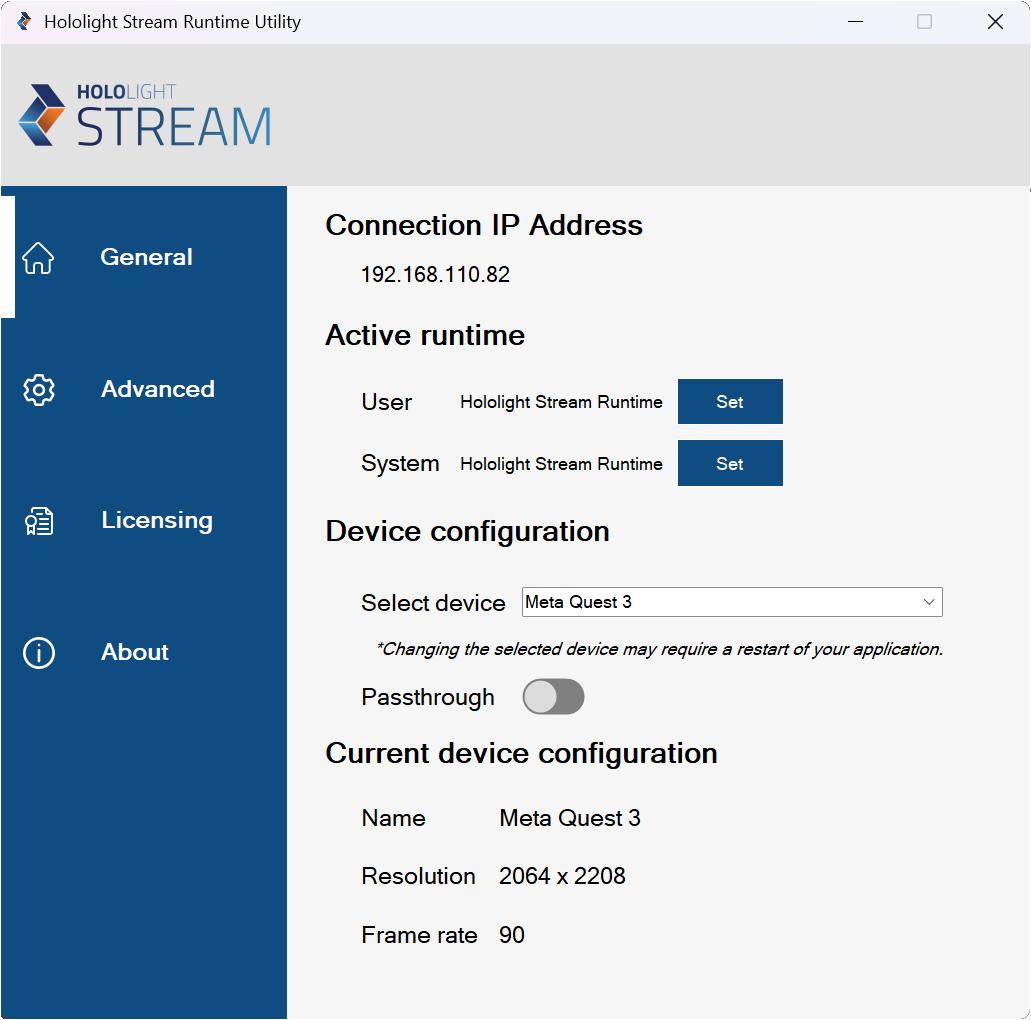Open the Select device dropdown

tap(732, 602)
